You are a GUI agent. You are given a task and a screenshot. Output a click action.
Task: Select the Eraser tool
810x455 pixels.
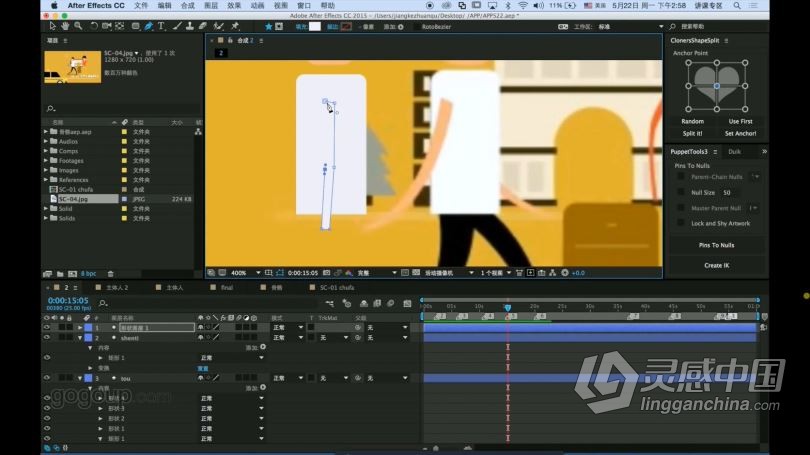[203, 26]
